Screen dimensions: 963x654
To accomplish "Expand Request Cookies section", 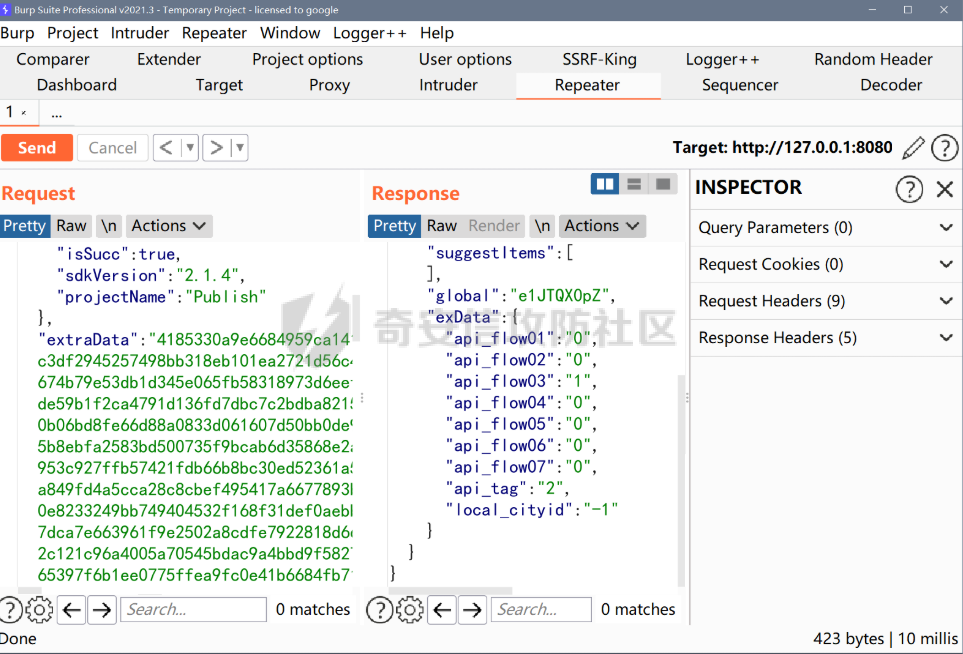I will pyautogui.click(x=826, y=265).
